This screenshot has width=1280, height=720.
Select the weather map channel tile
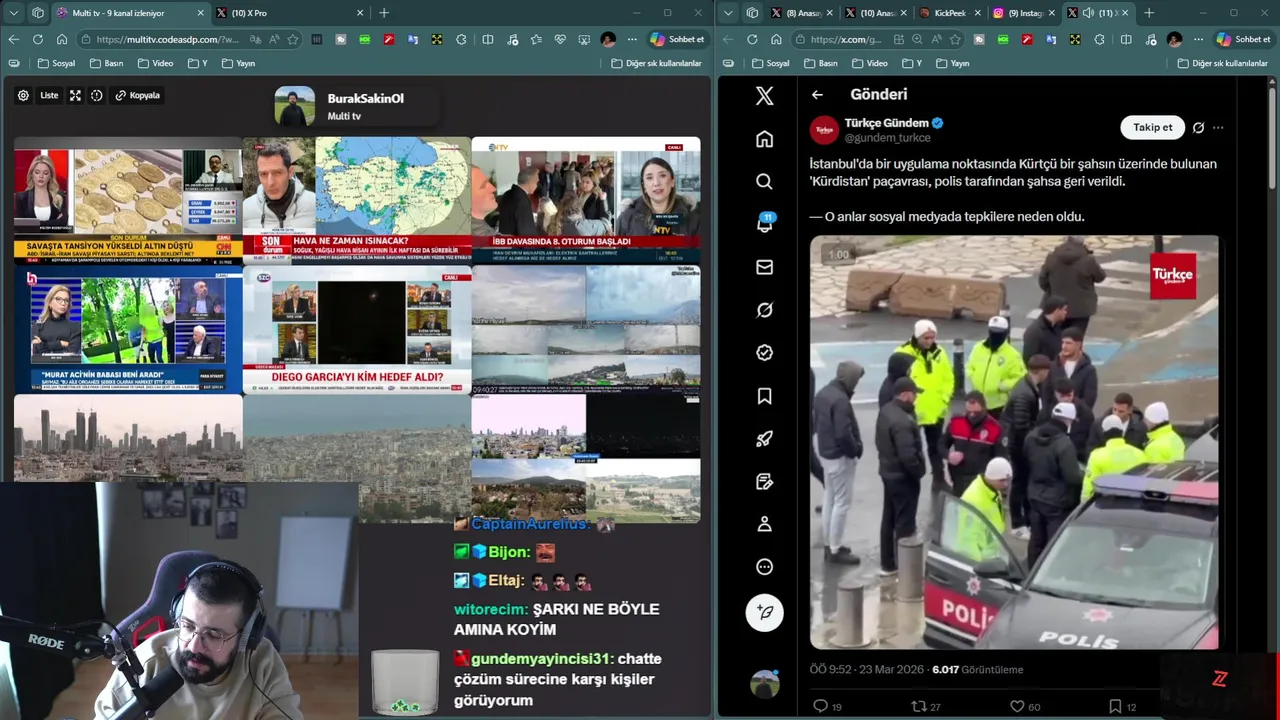[x=357, y=199]
